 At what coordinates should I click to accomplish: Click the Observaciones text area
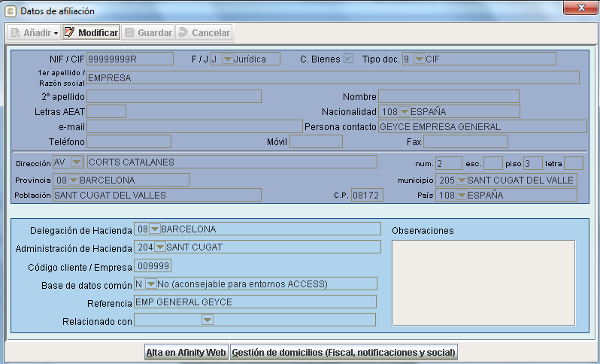pyautogui.click(x=484, y=283)
